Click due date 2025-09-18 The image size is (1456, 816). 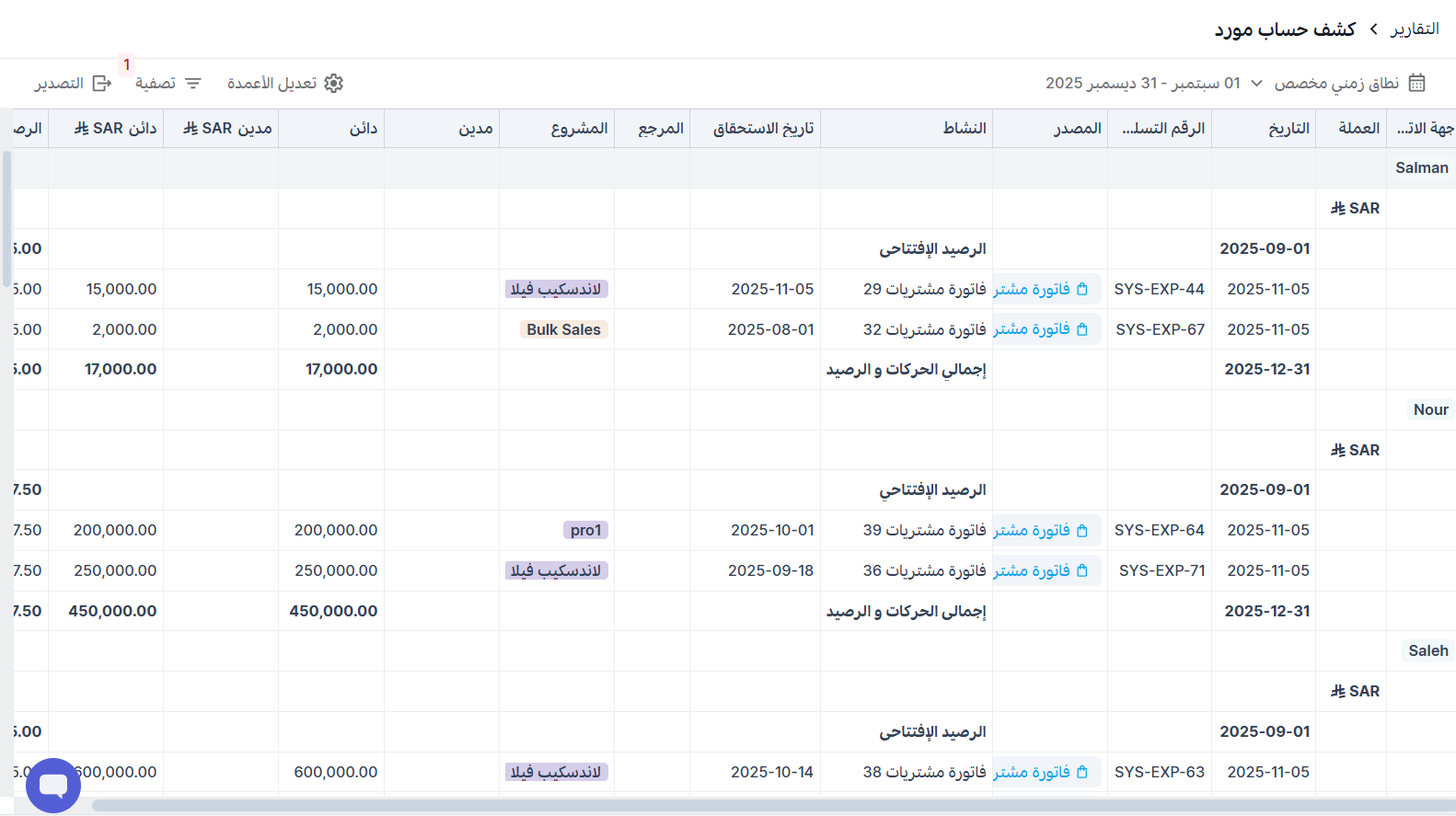point(770,570)
